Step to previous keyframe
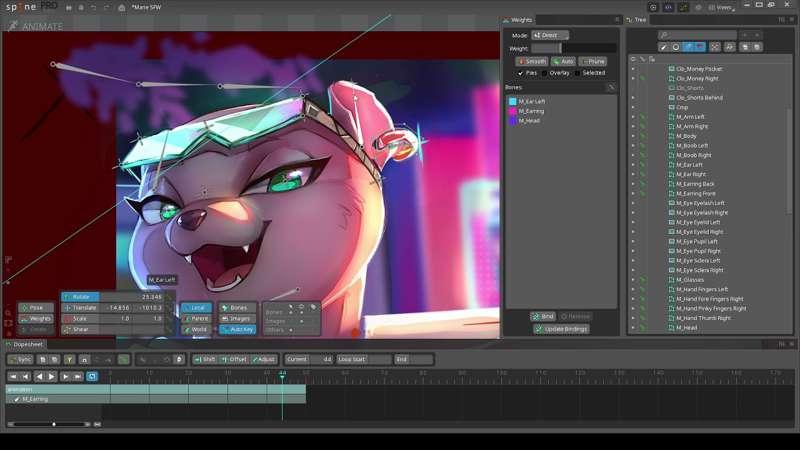Screen dimensions: 800x450 tap(26, 377)
